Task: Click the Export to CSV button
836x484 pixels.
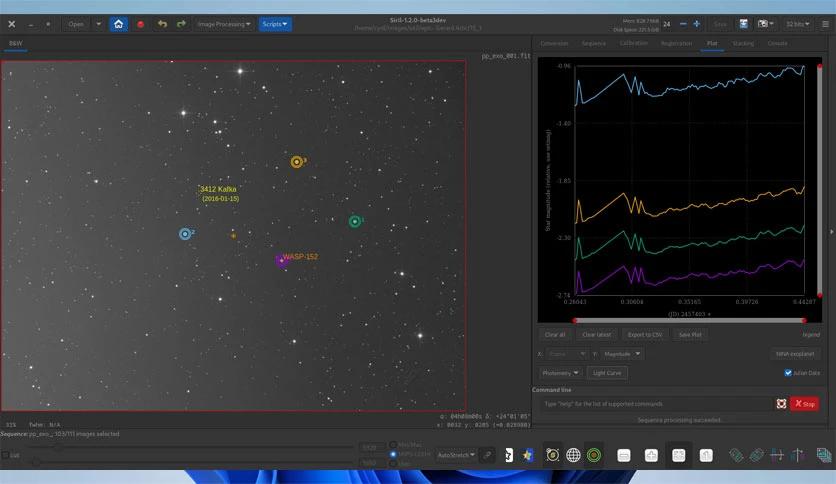Action: (645, 335)
